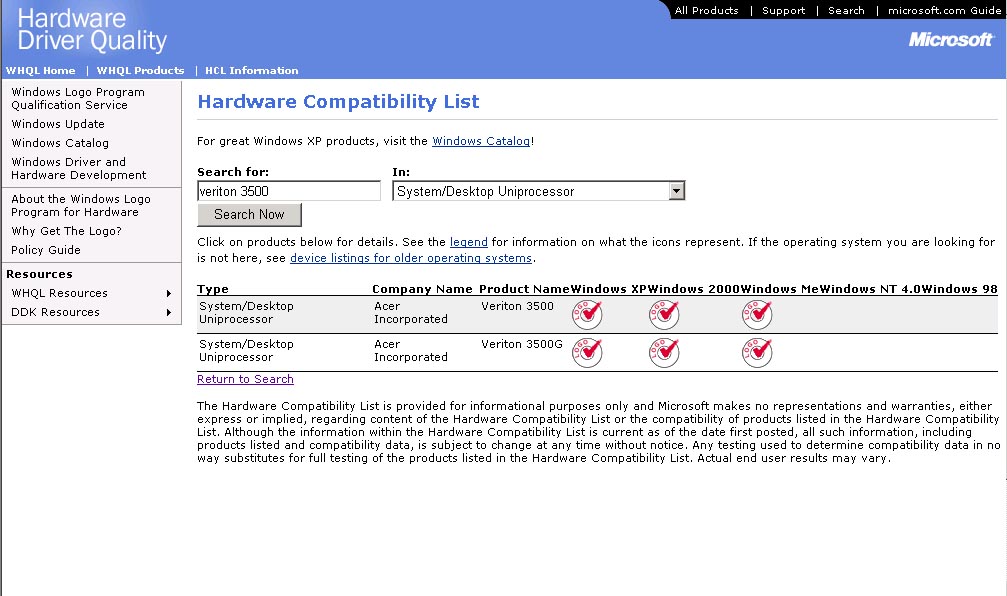Click the Microsoft logo in header
The height and width of the screenshot is (596, 1007).
coord(950,40)
